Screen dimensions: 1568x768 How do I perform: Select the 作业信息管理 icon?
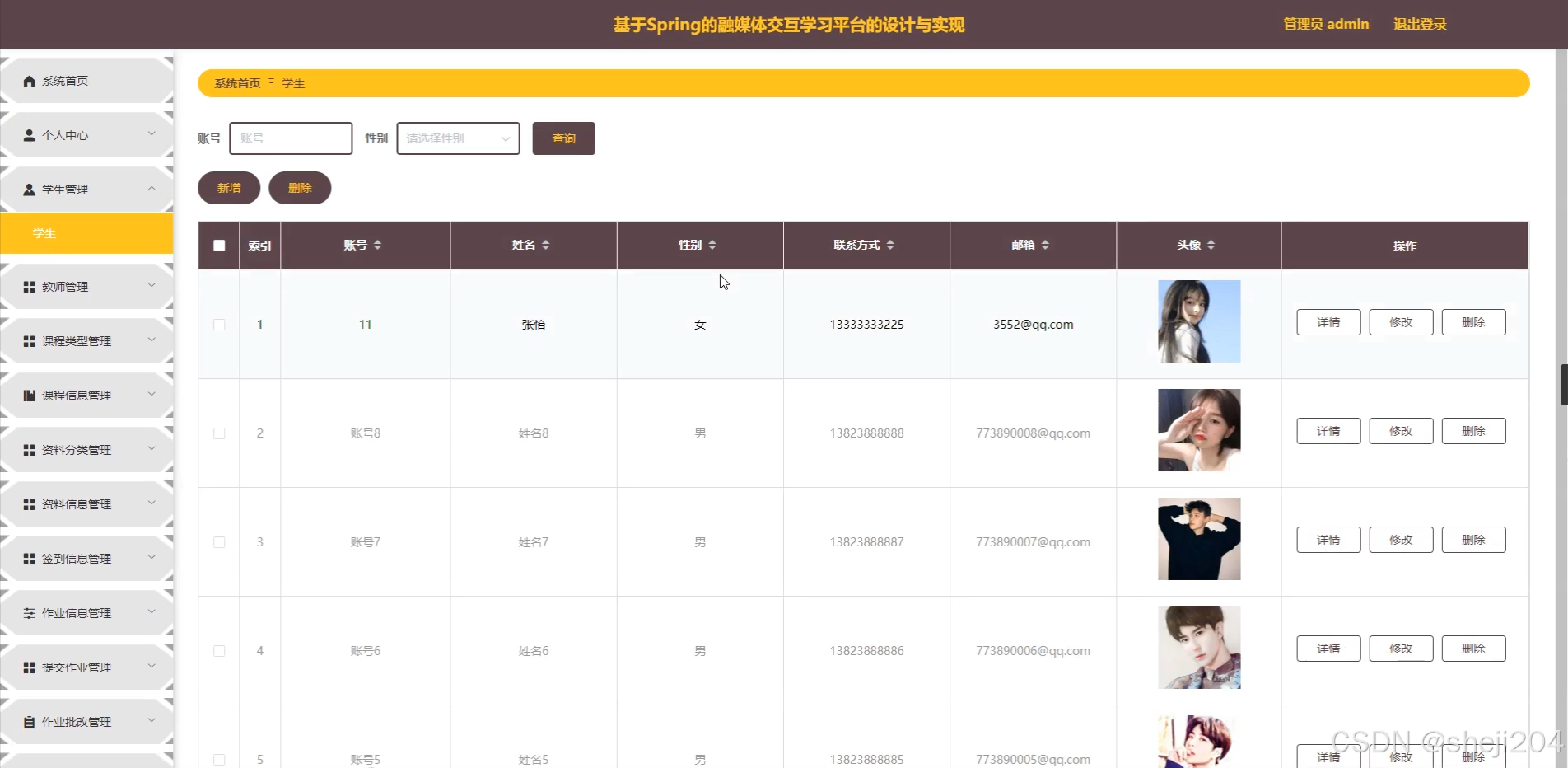pyautogui.click(x=27, y=612)
